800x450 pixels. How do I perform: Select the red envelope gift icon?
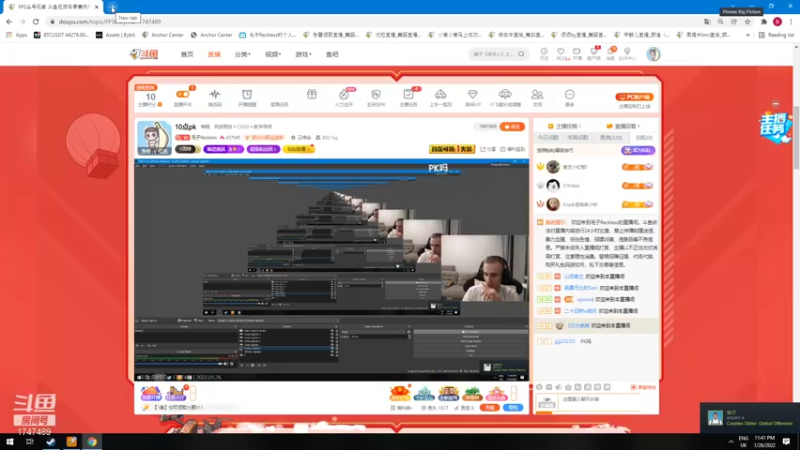click(x=399, y=393)
